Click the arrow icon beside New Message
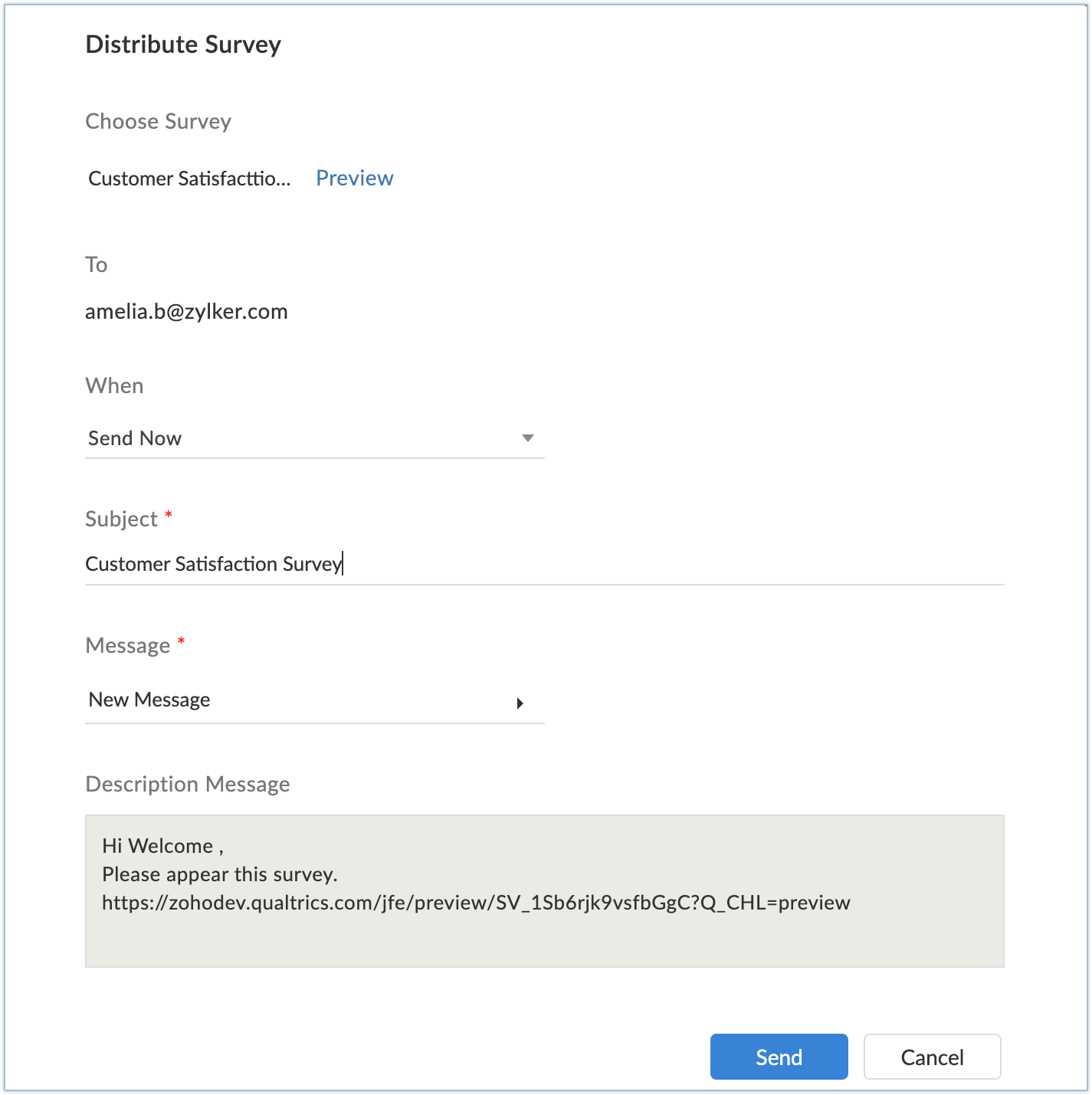Screen dimensions: 1092x1095 point(520,703)
